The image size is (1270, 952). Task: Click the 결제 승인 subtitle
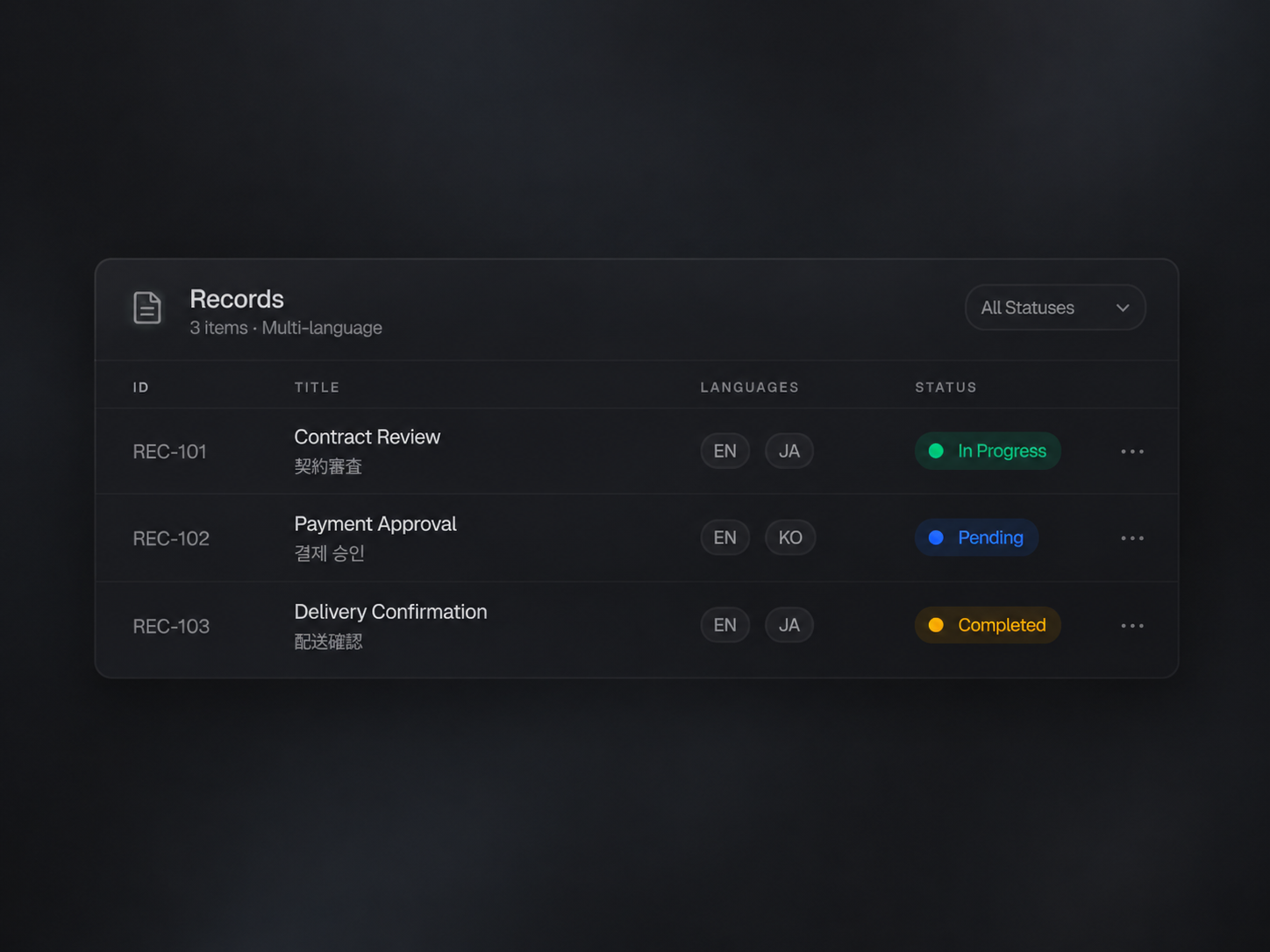tap(329, 553)
